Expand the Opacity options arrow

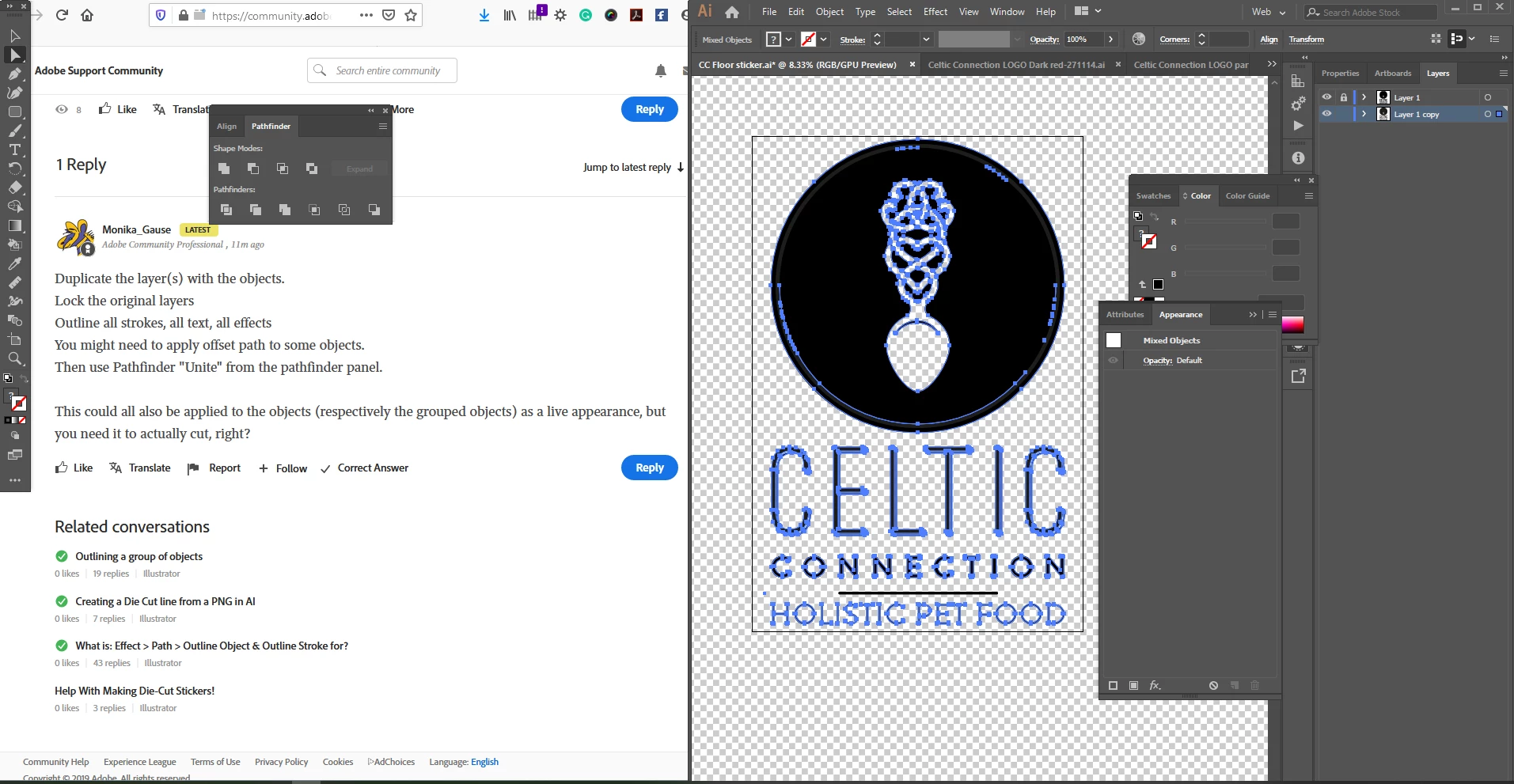(x=1111, y=39)
